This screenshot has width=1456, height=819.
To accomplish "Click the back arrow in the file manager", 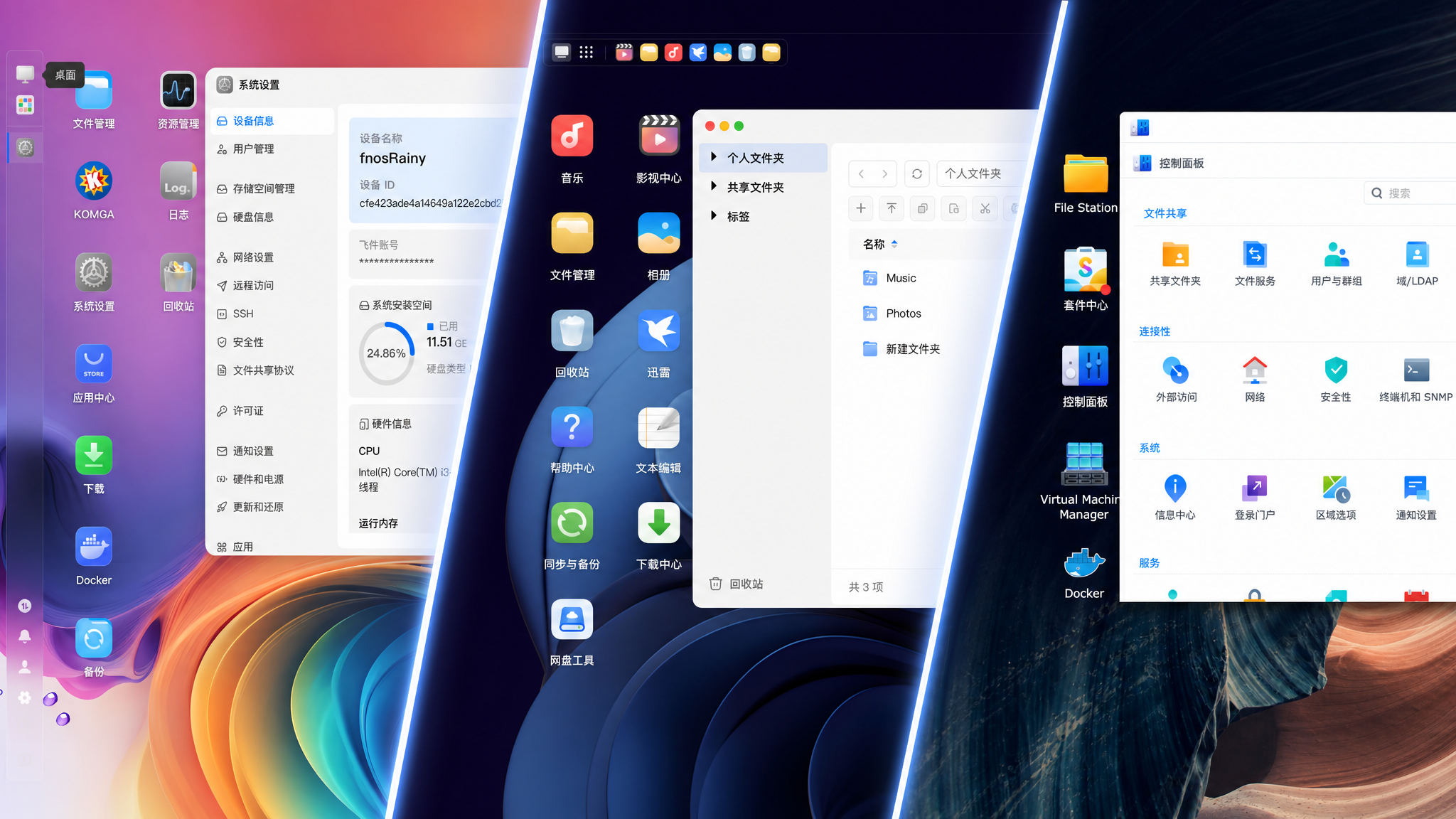I will coord(861,173).
